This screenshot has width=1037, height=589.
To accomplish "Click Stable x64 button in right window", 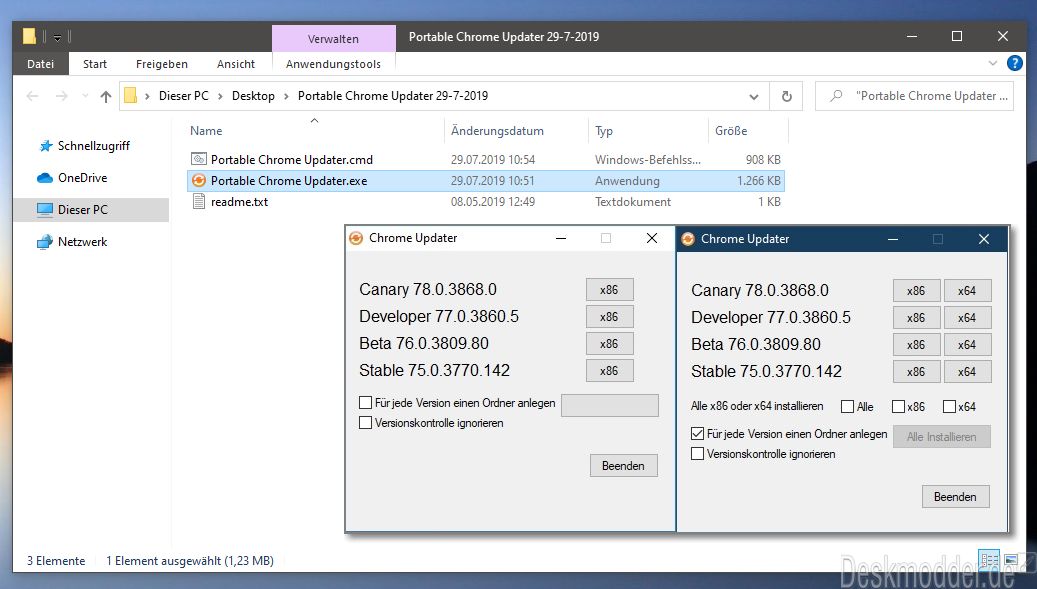I will click(967, 372).
